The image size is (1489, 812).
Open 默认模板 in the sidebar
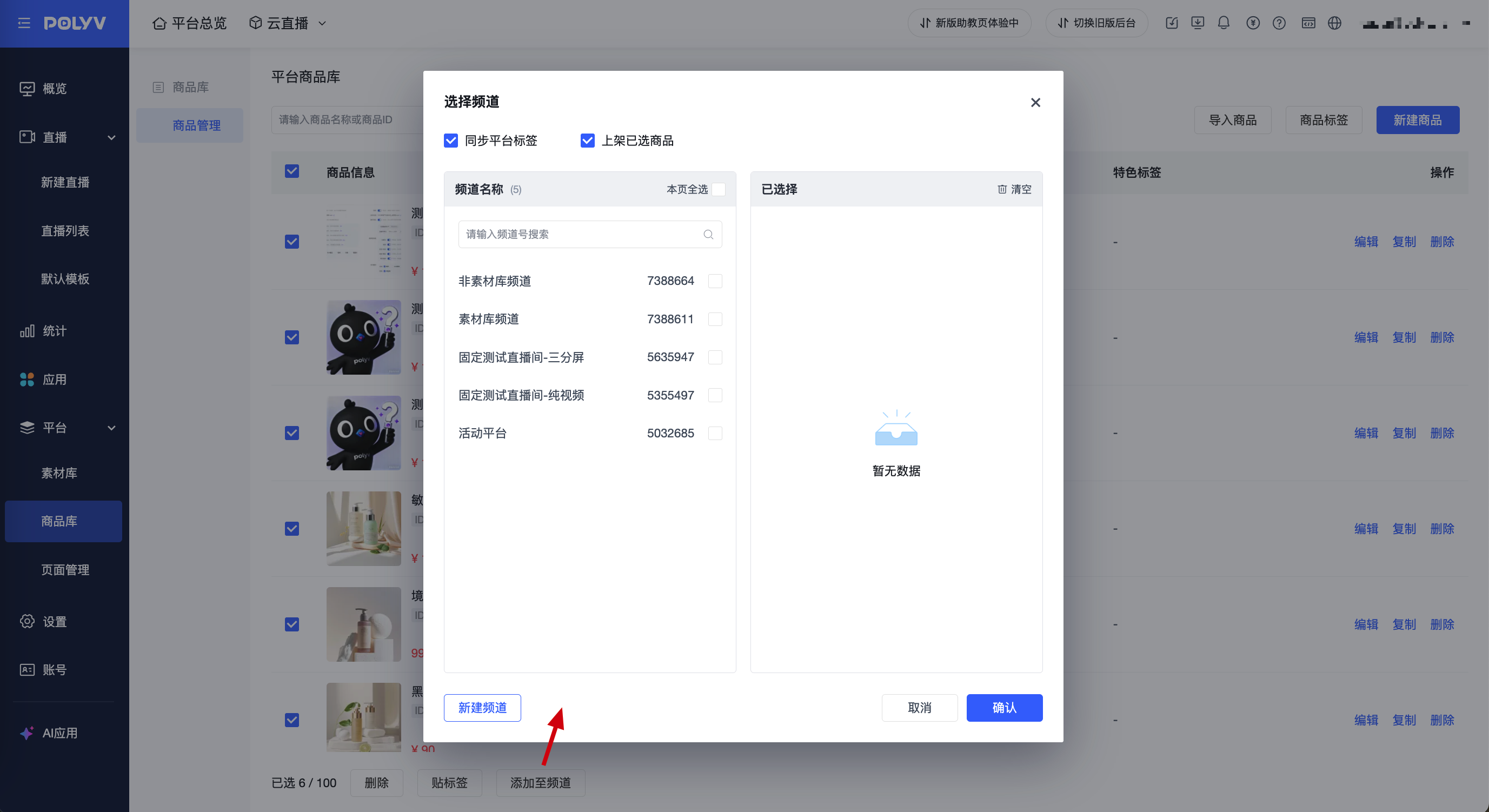(65, 278)
